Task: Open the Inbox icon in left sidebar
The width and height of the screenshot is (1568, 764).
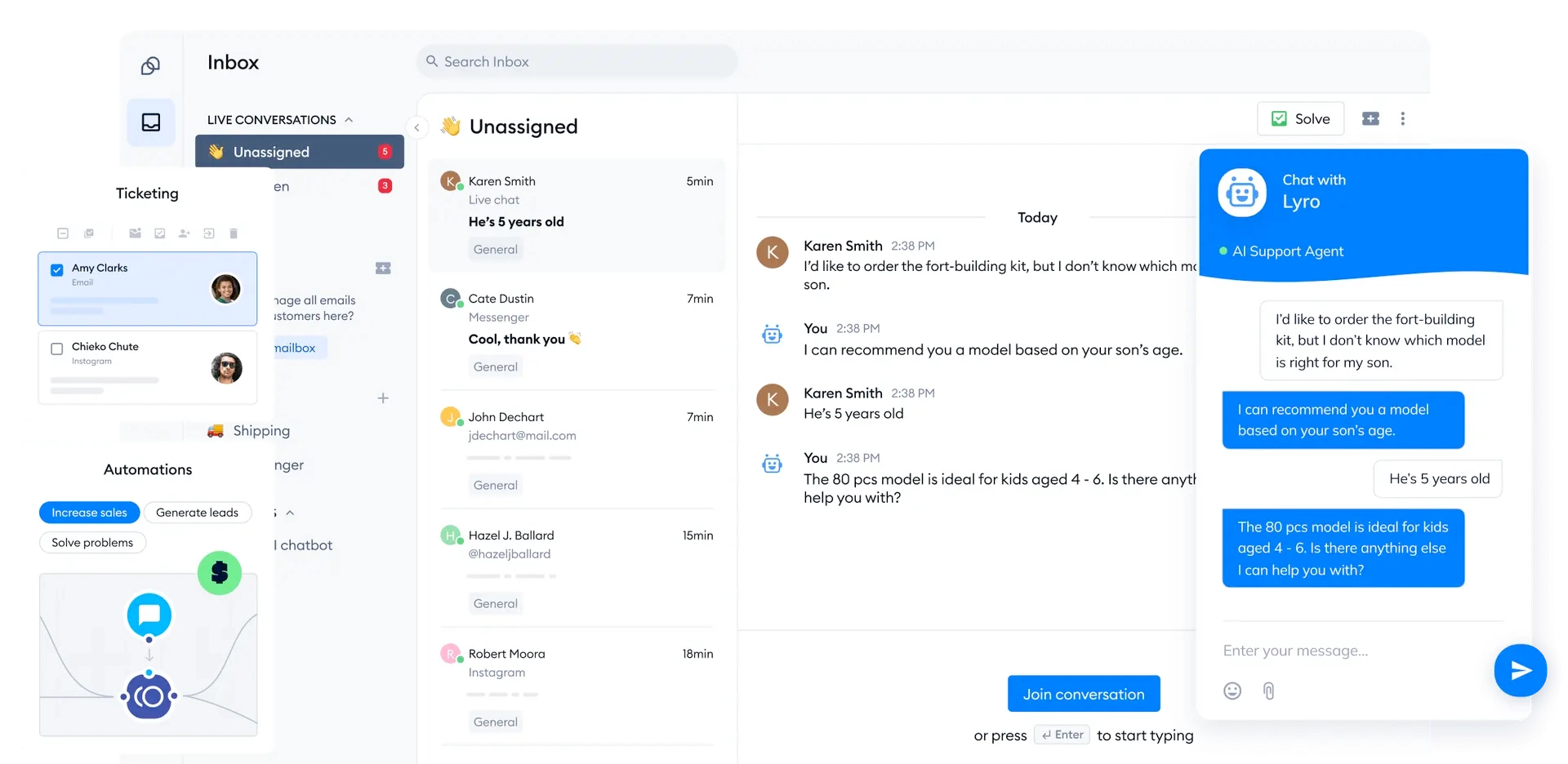Action: coord(151,122)
